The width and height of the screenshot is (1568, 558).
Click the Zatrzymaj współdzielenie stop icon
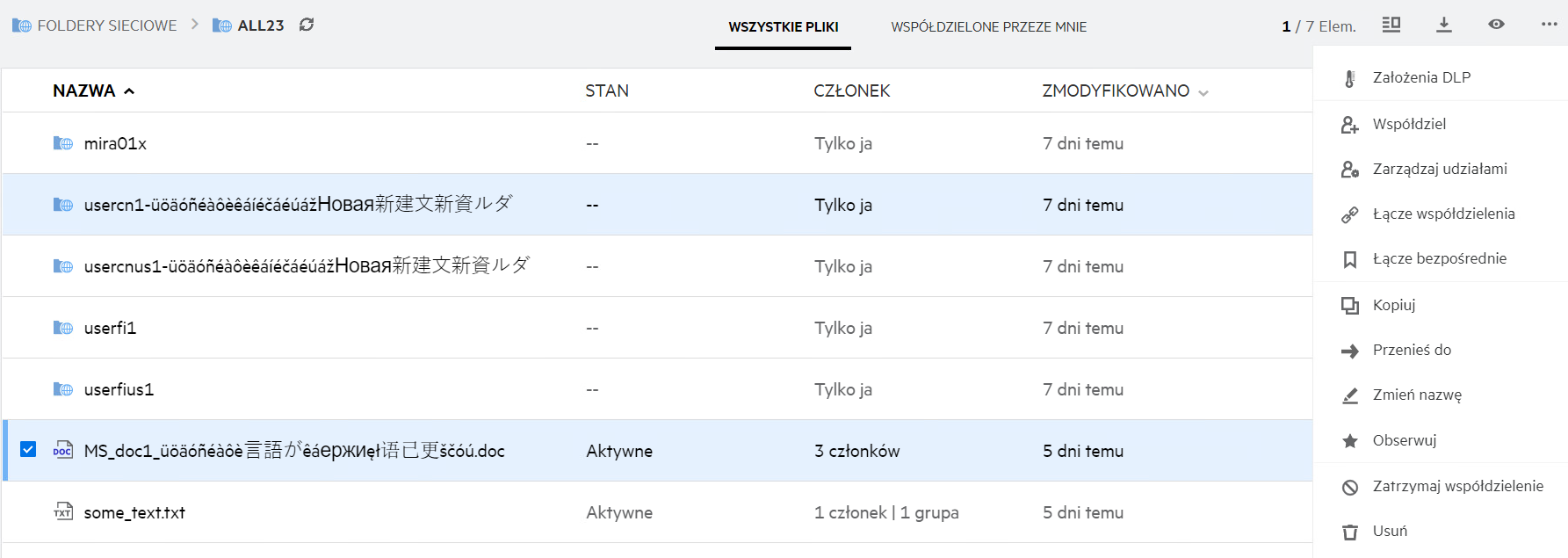pos(1350,487)
